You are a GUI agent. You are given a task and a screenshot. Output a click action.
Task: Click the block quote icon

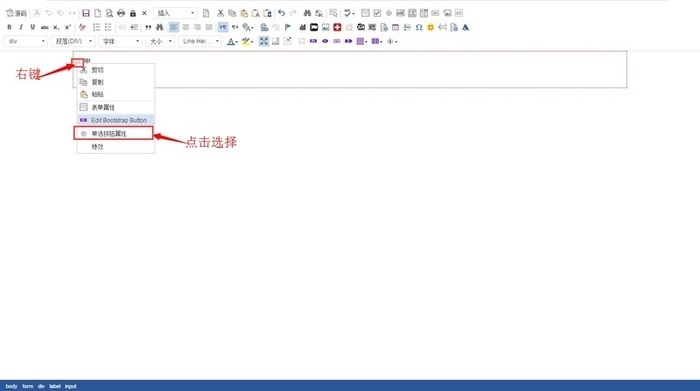148,27
